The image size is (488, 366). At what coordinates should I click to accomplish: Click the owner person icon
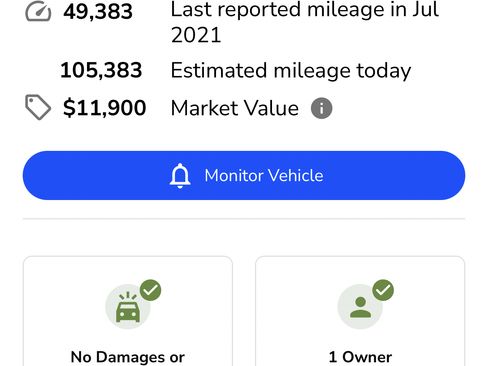click(x=360, y=307)
